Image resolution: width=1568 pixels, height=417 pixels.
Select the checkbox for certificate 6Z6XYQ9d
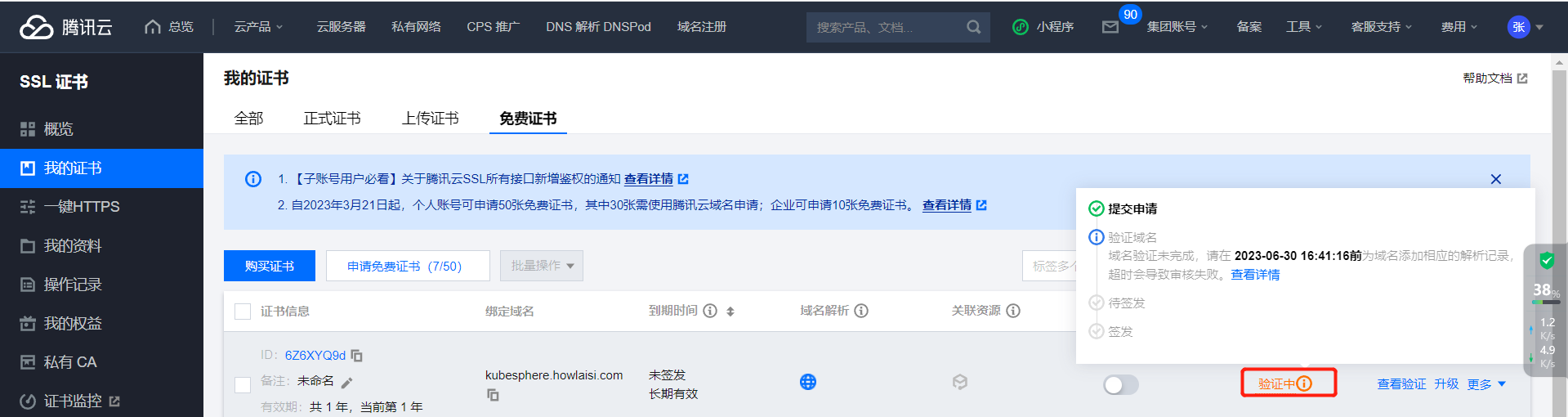click(243, 384)
